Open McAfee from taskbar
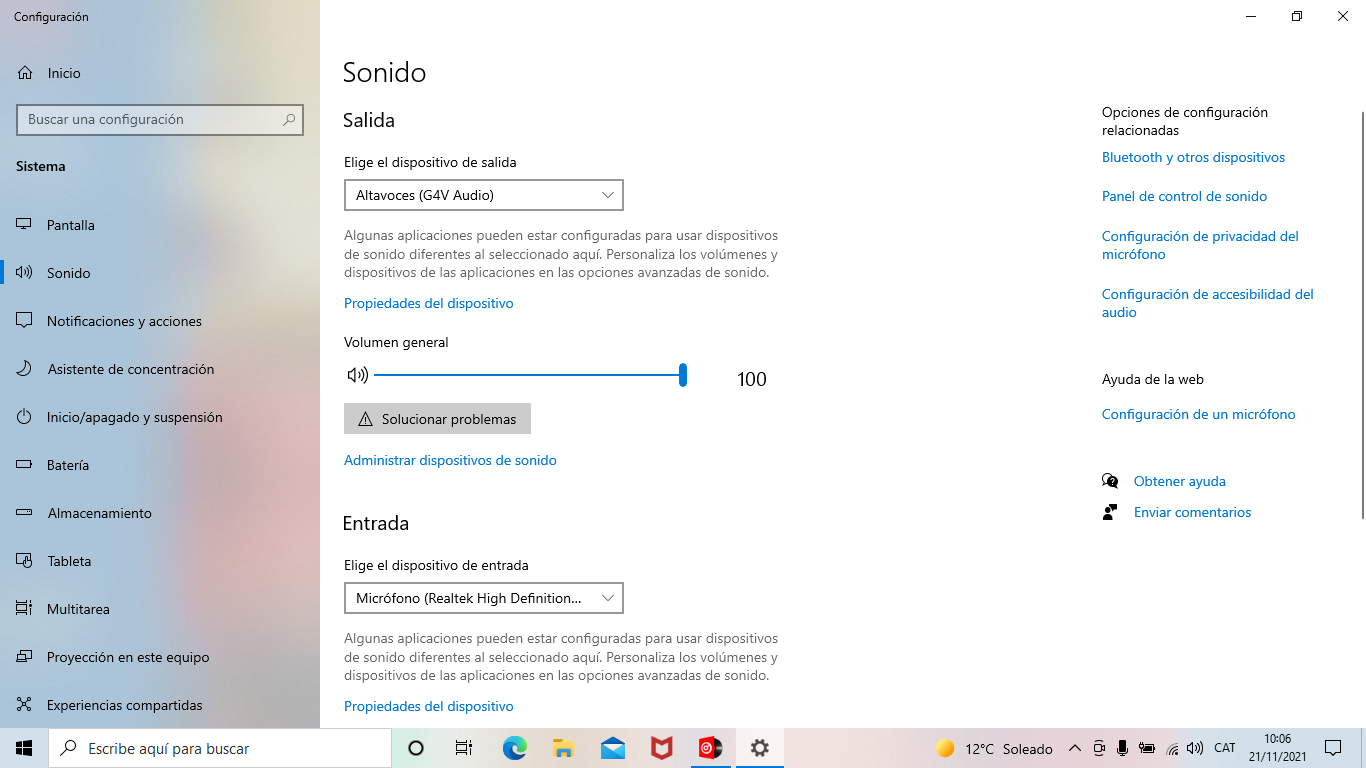The height and width of the screenshot is (768, 1366). [x=661, y=748]
